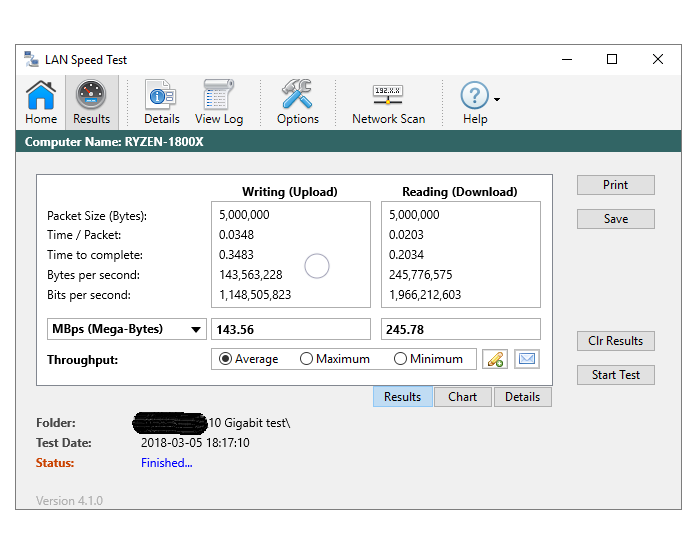Click the download throughput field 245.78

click(461, 329)
